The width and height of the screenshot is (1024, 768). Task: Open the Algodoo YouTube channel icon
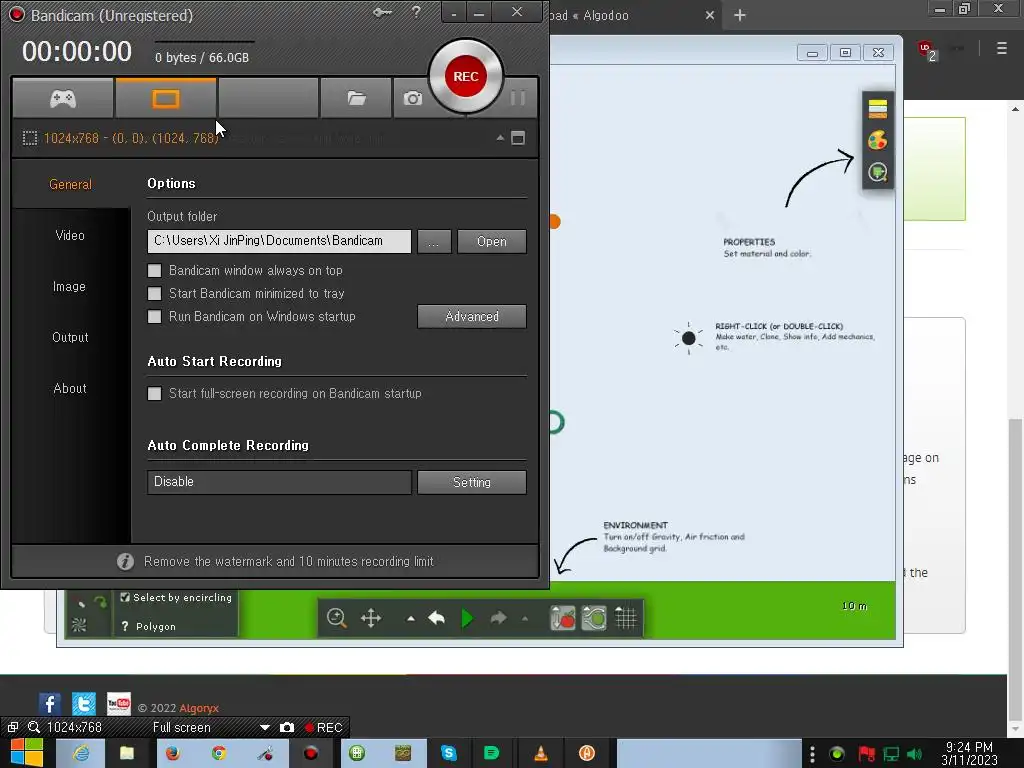click(118, 704)
